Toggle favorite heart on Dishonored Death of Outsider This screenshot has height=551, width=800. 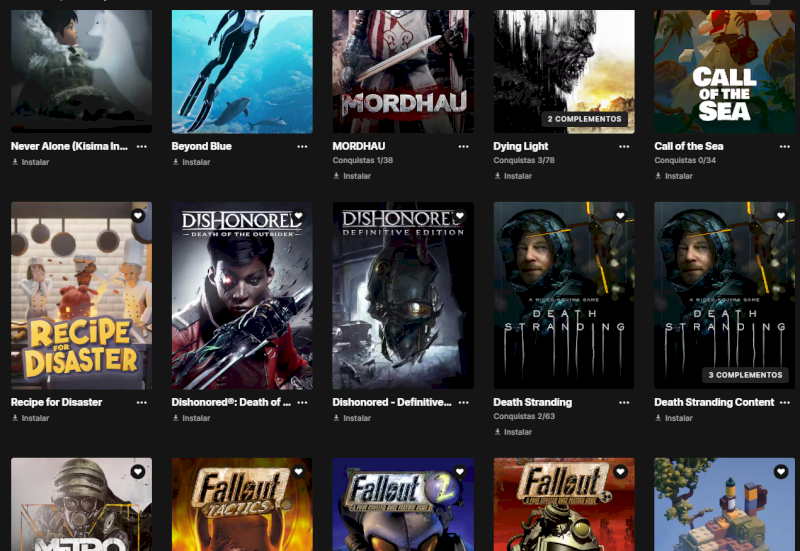coord(298,216)
